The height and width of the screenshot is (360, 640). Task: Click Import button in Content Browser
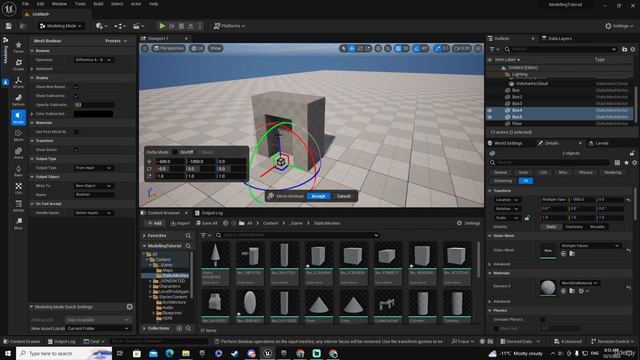coord(180,223)
